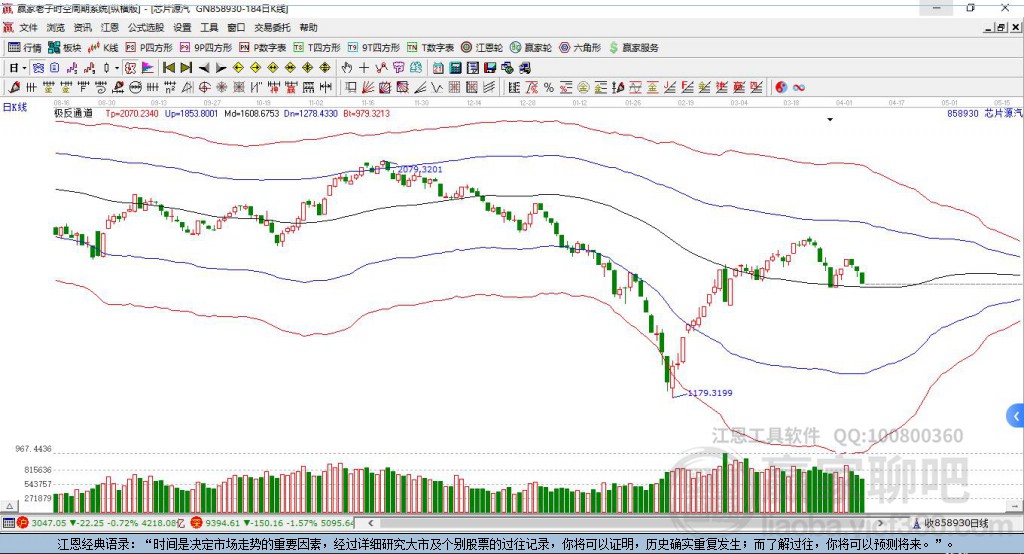Open the 资讯 menu
The image size is (1024, 554).
[82, 27]
